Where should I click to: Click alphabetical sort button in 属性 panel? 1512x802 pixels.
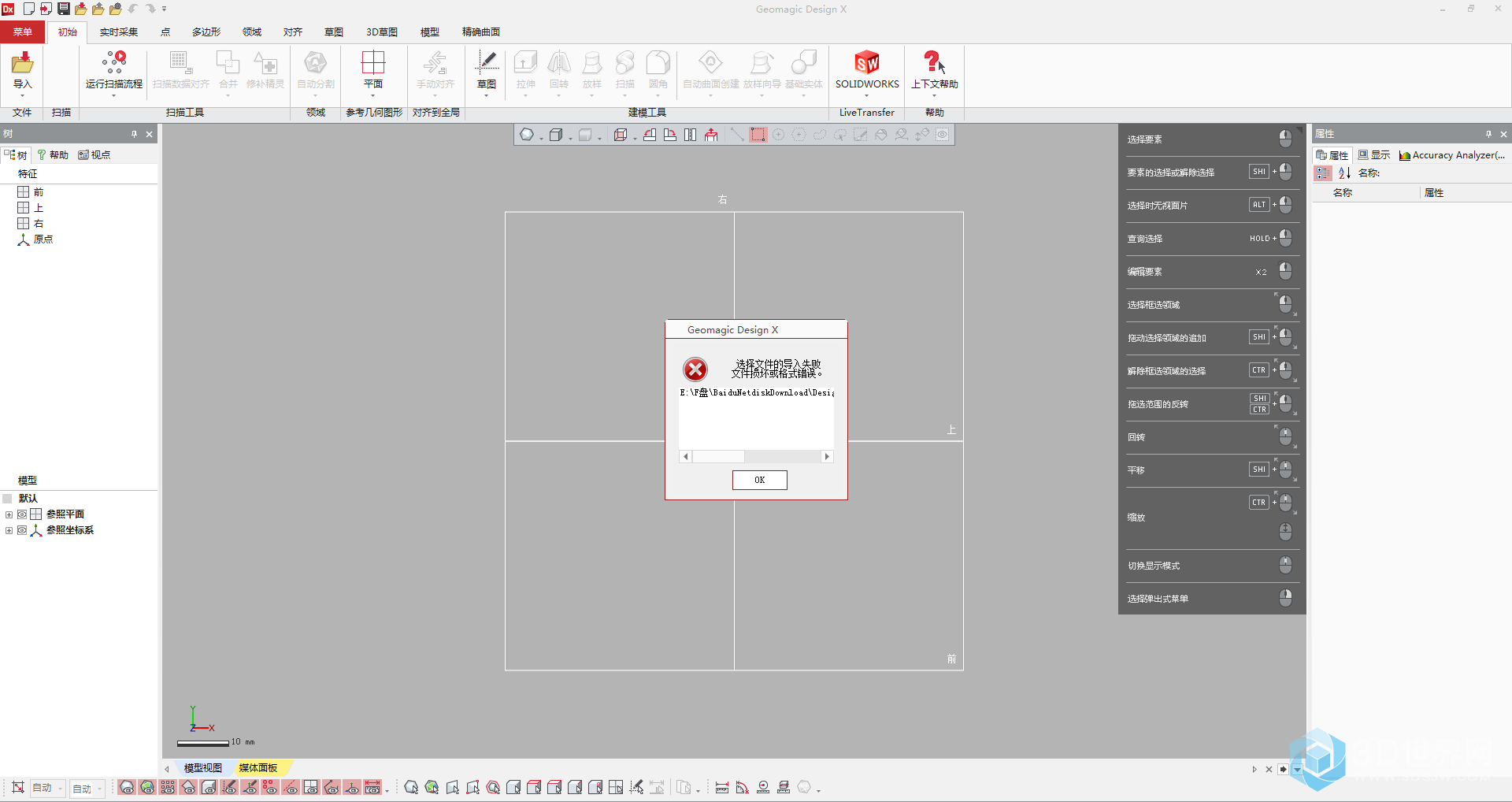pyautogui.click(x=1344, y=173)
